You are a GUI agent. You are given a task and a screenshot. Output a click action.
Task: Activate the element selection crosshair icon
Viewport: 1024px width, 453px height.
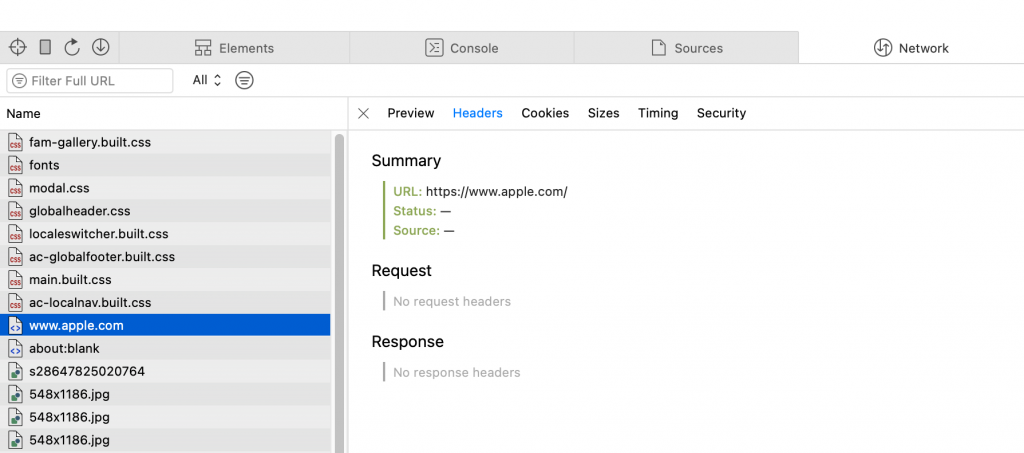tap(18, 47)
